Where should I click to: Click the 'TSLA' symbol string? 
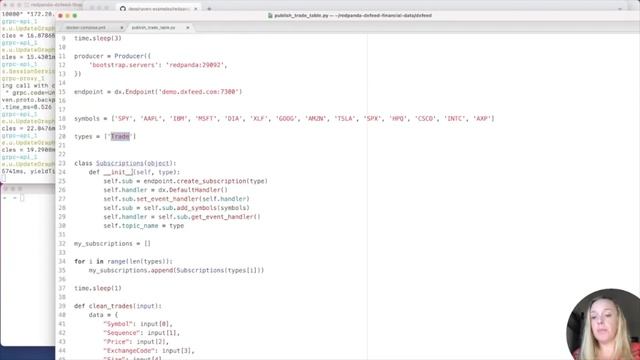point(344,119)
